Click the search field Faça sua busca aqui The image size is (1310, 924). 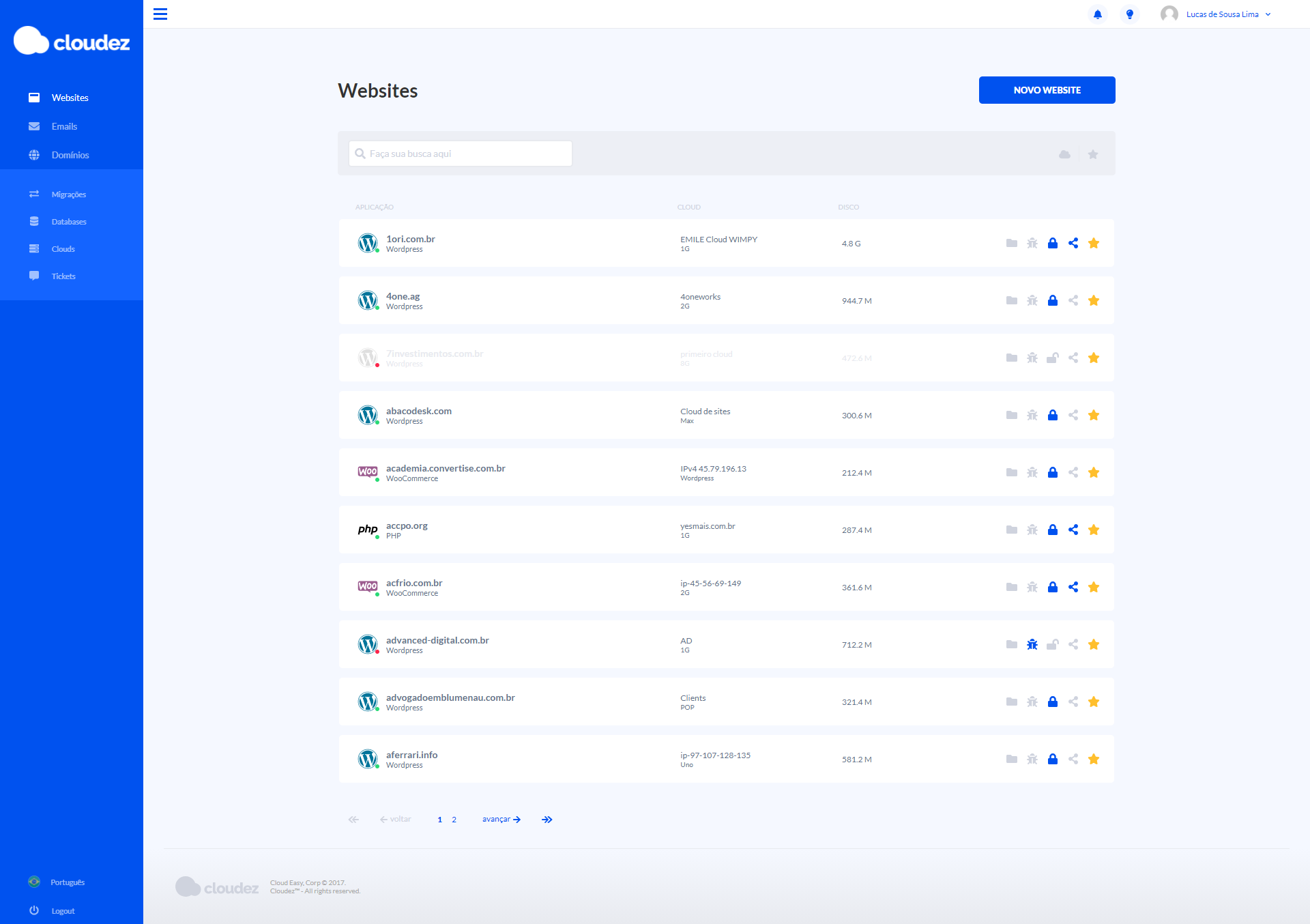tap(461, 154)
